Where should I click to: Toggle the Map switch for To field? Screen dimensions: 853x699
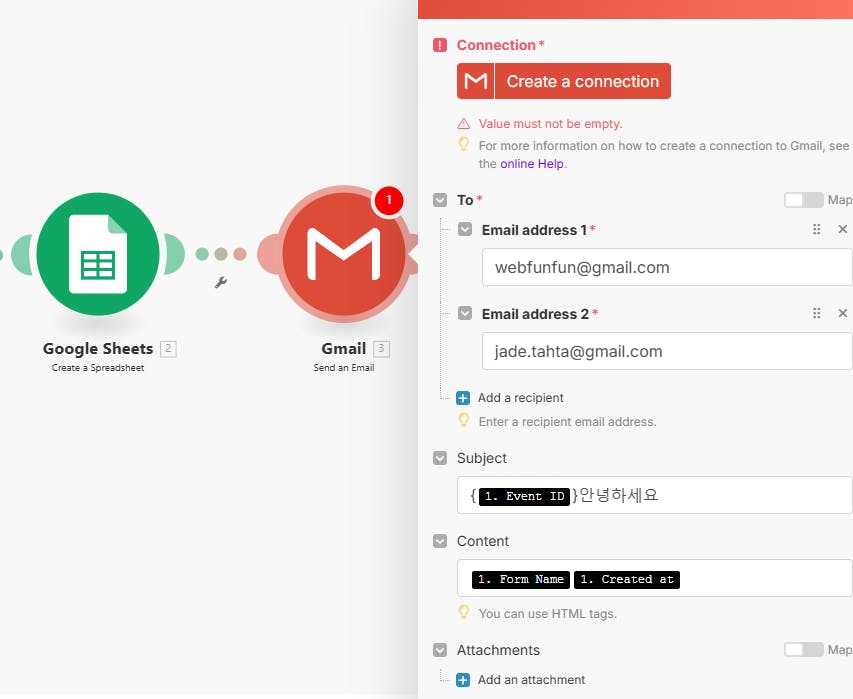click(x=803, y=200)
